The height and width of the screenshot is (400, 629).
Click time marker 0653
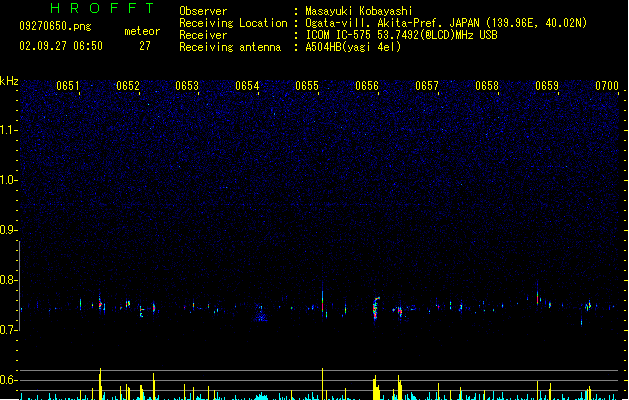tap(187, 86)
